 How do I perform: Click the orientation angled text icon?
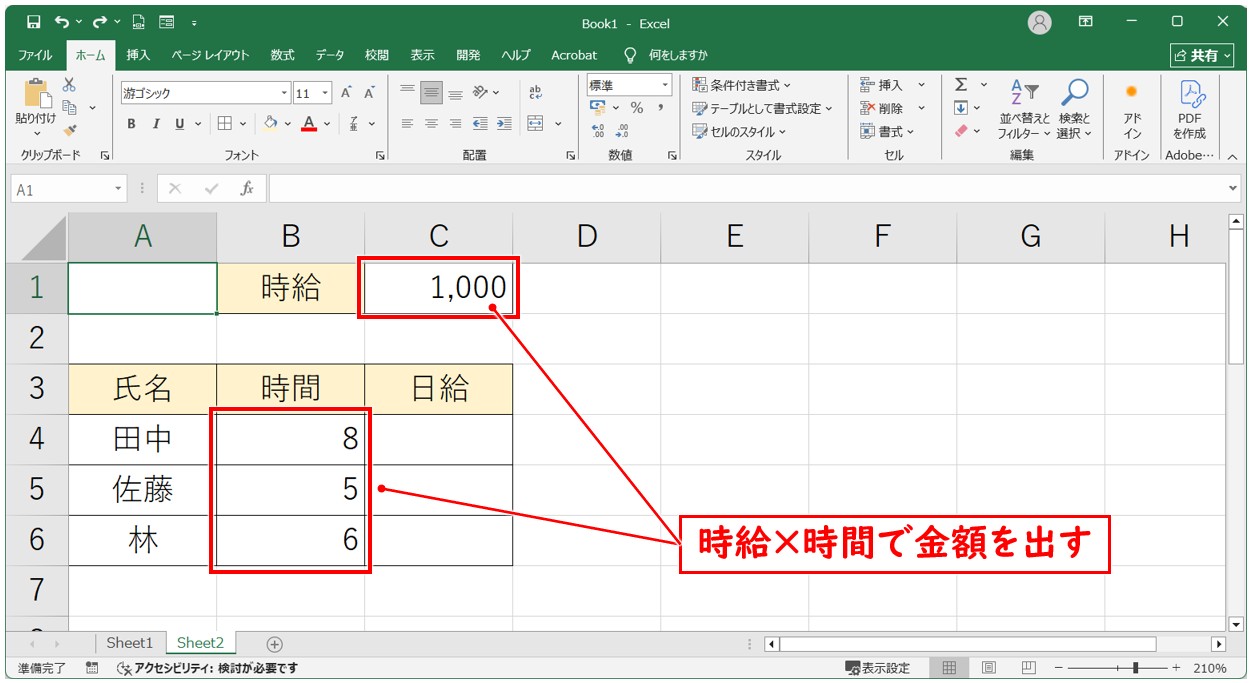(480, 92)
